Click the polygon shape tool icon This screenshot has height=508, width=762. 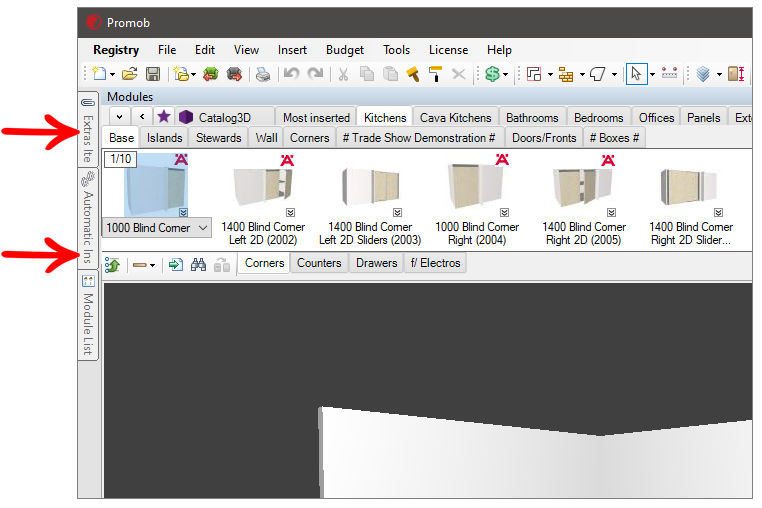tap(598, 74)
